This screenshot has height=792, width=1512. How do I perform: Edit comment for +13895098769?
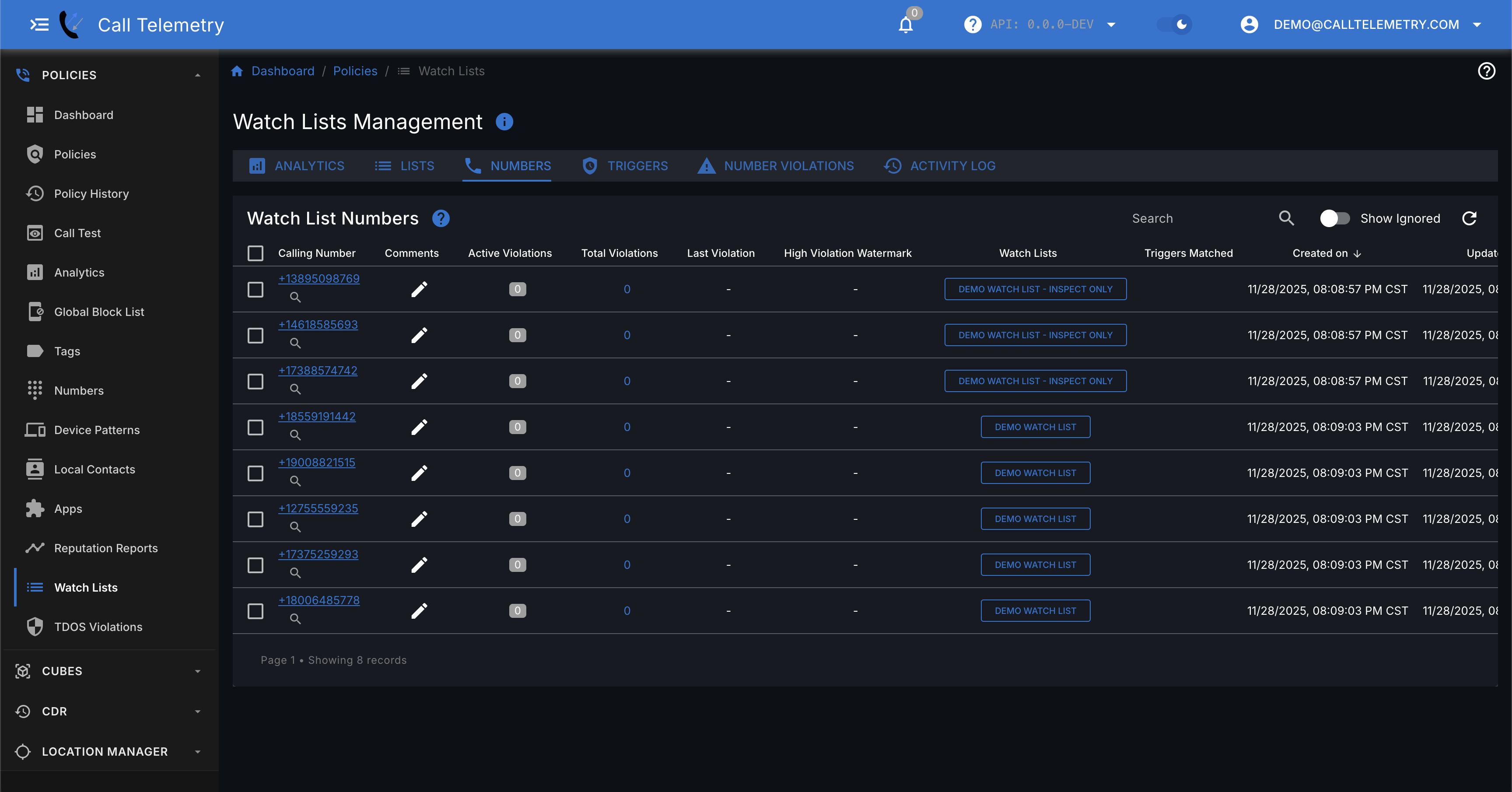point(419,289)
